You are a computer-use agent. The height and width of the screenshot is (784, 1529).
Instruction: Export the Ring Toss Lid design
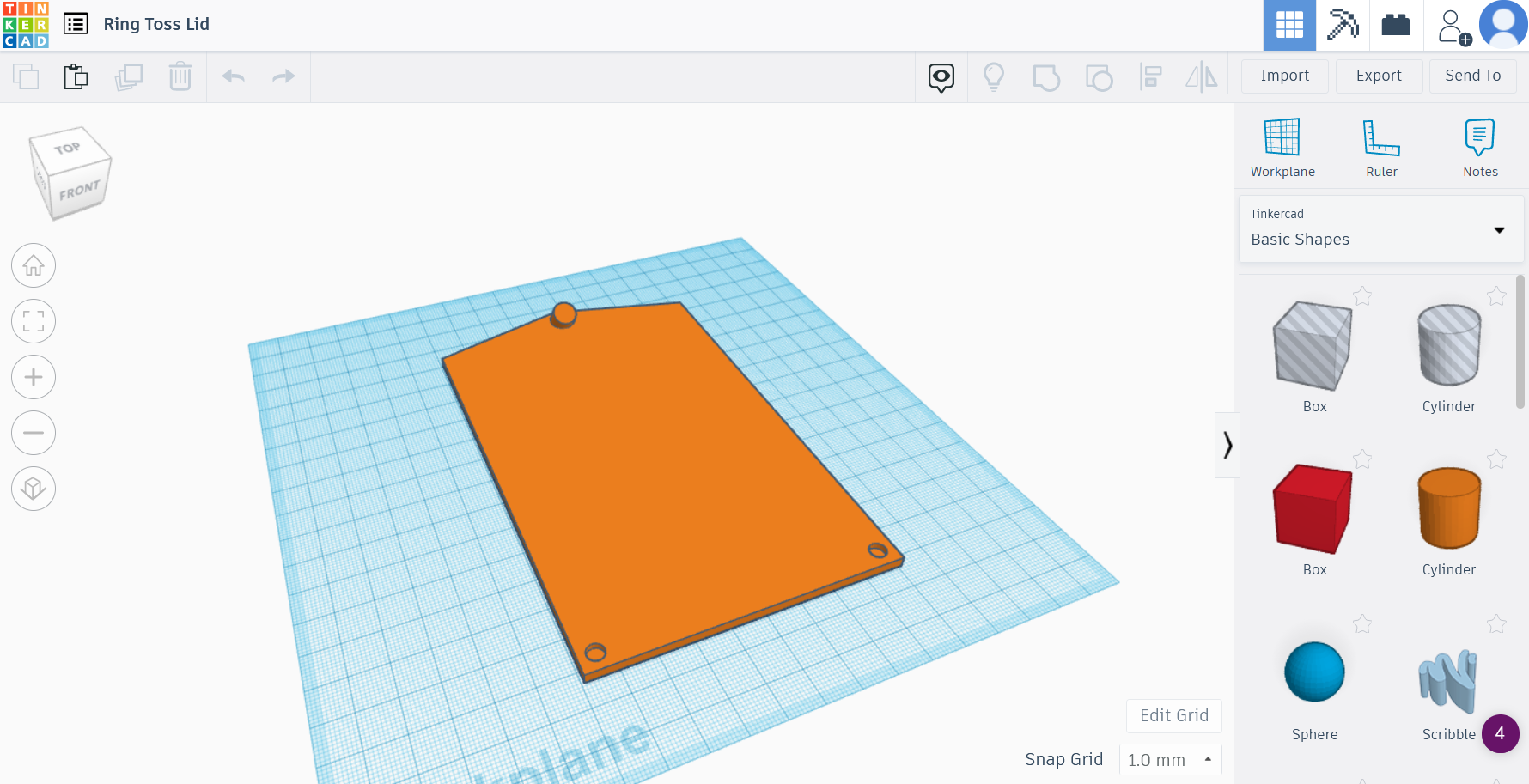point(1379,76)
